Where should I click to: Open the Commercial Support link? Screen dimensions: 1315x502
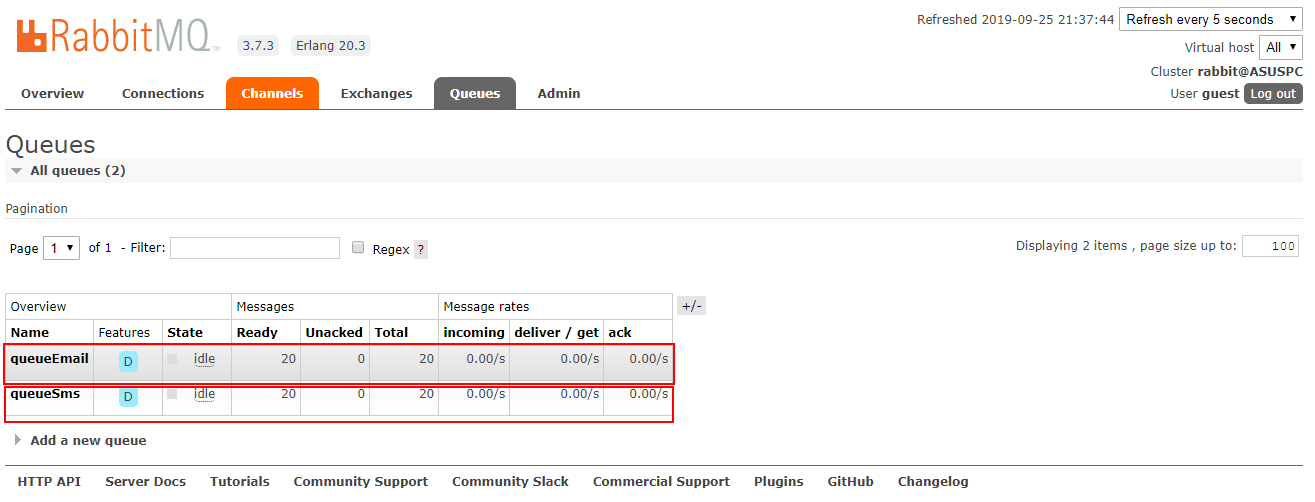[661, 482]
